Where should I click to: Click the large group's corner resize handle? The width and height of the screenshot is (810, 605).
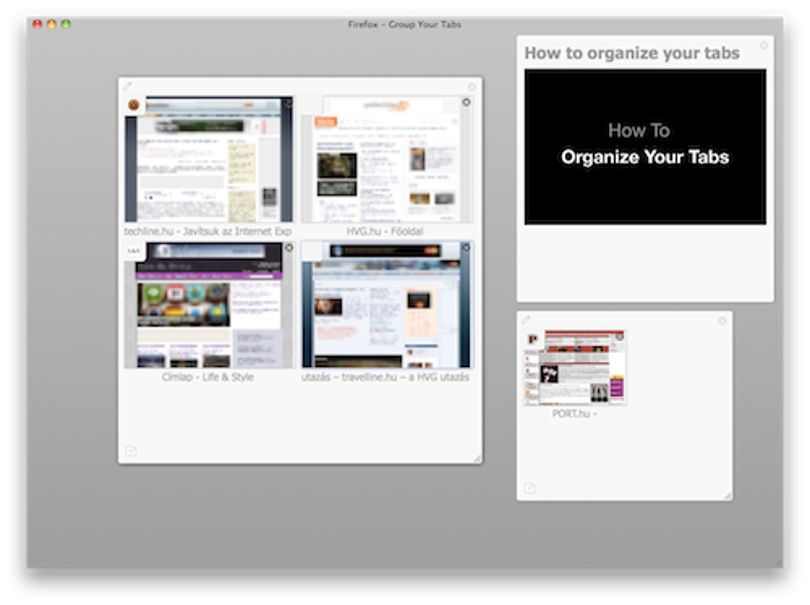tap(477, 458)
